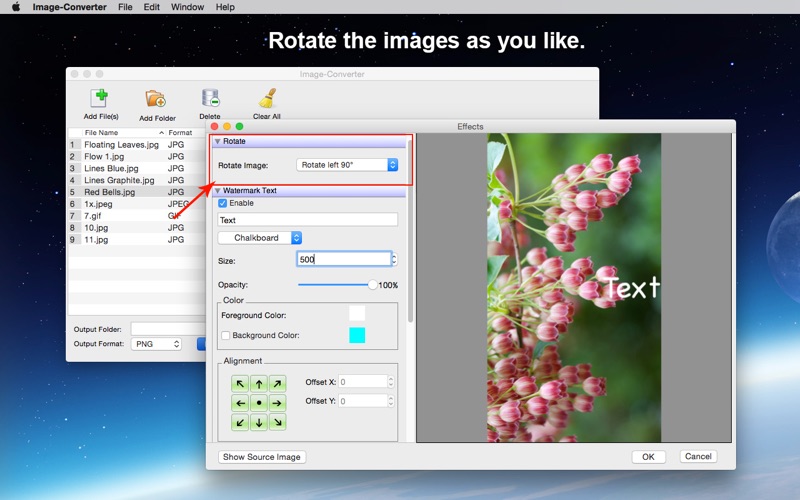Click the cyan Background Color swatch
The height and width of the screenshot is (500, 800).
[357, 335]
